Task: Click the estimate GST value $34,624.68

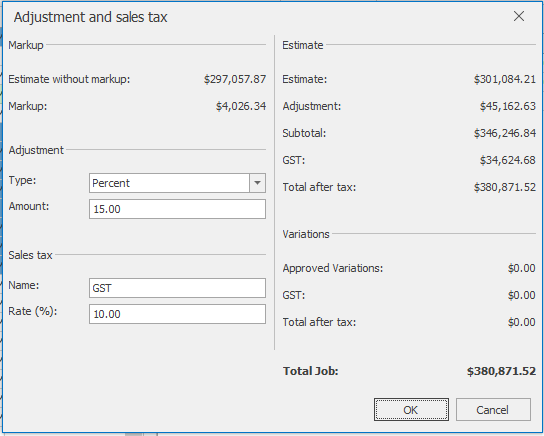Action: (x=508, y=160)
